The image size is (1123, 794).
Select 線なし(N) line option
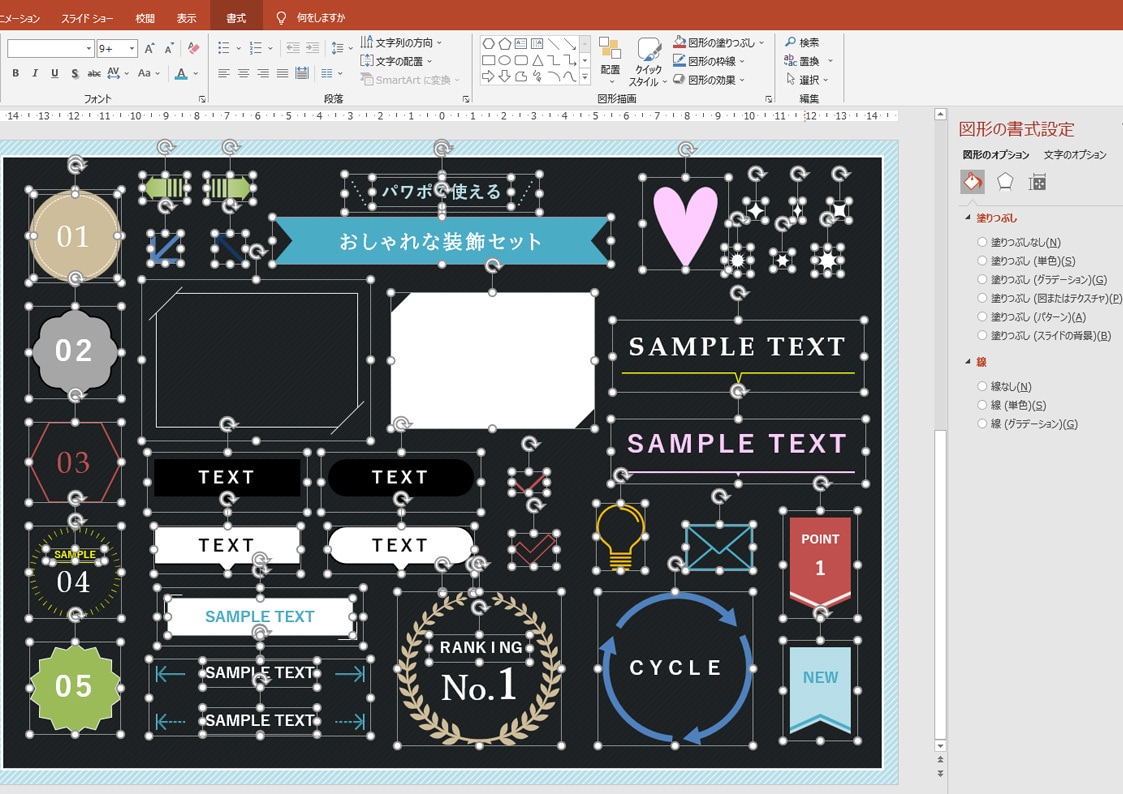pos(982,387)
